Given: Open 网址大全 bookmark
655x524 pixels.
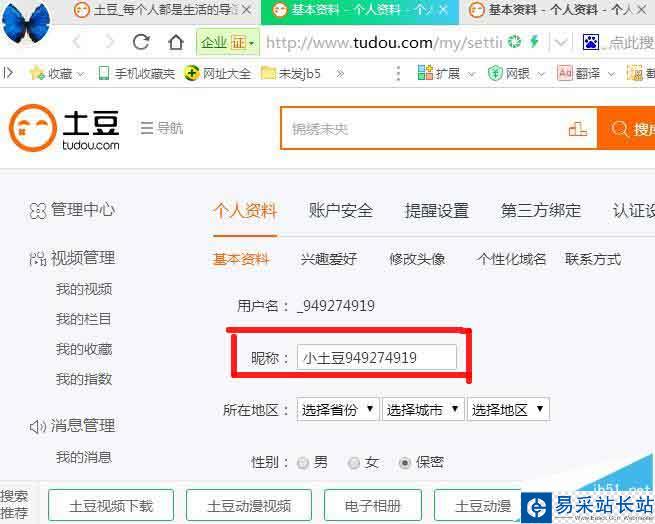Looking at the screenshot, I should click(x=218, y=74).
